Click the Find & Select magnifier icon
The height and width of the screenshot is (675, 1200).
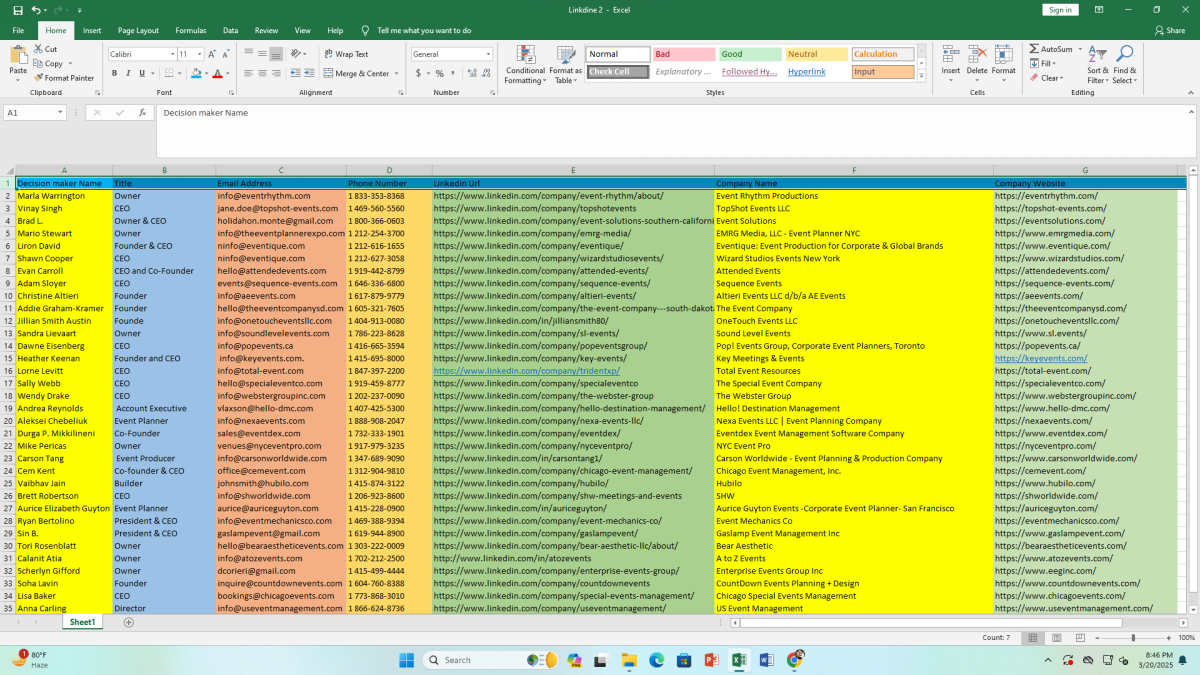coord(1124,55)
